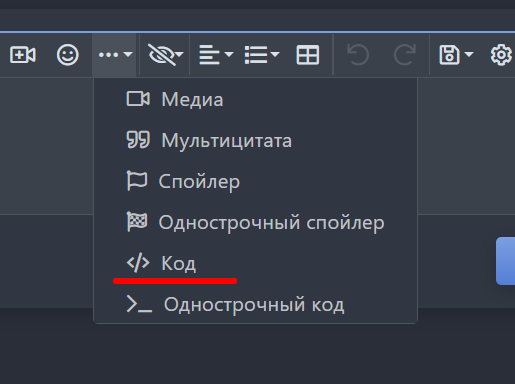
Task: Click the redo arrow icon
Action: (x=405, y=55)
